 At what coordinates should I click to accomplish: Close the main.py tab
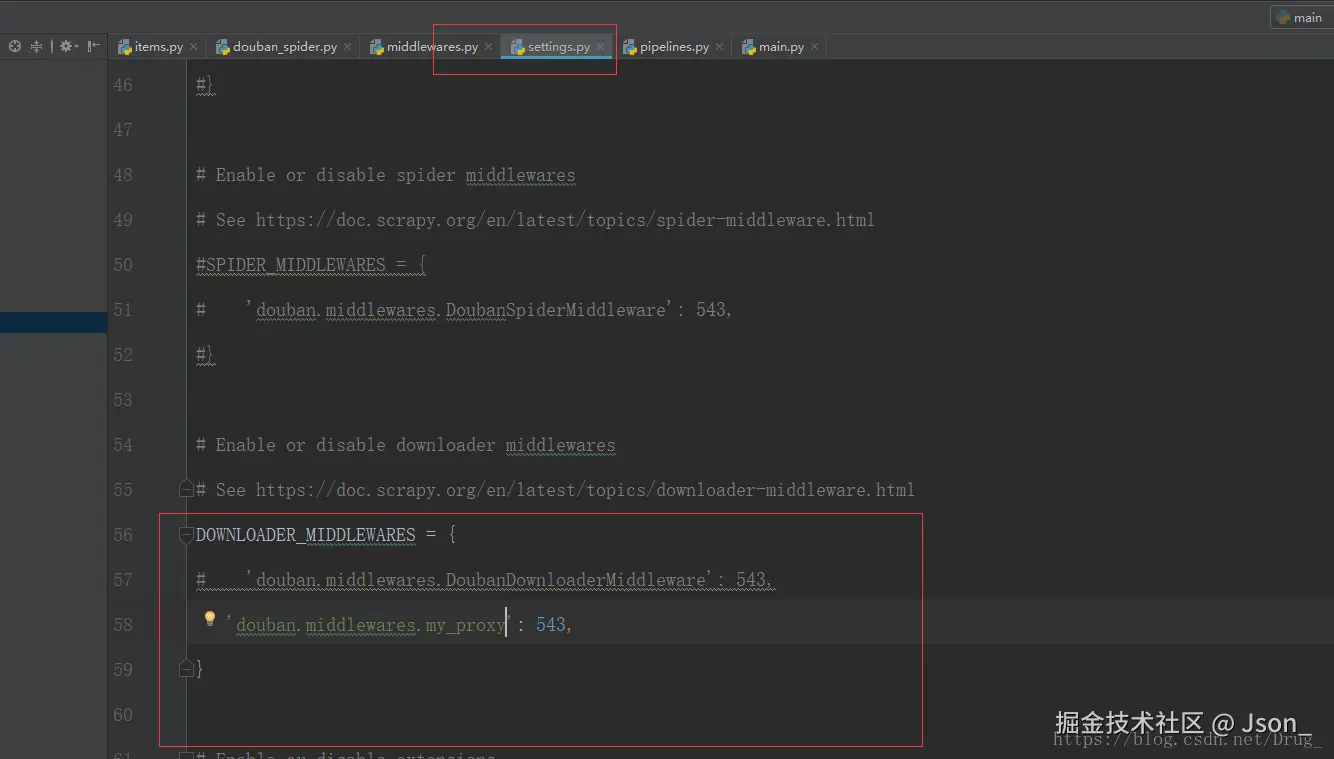click(x=814, y=47)
